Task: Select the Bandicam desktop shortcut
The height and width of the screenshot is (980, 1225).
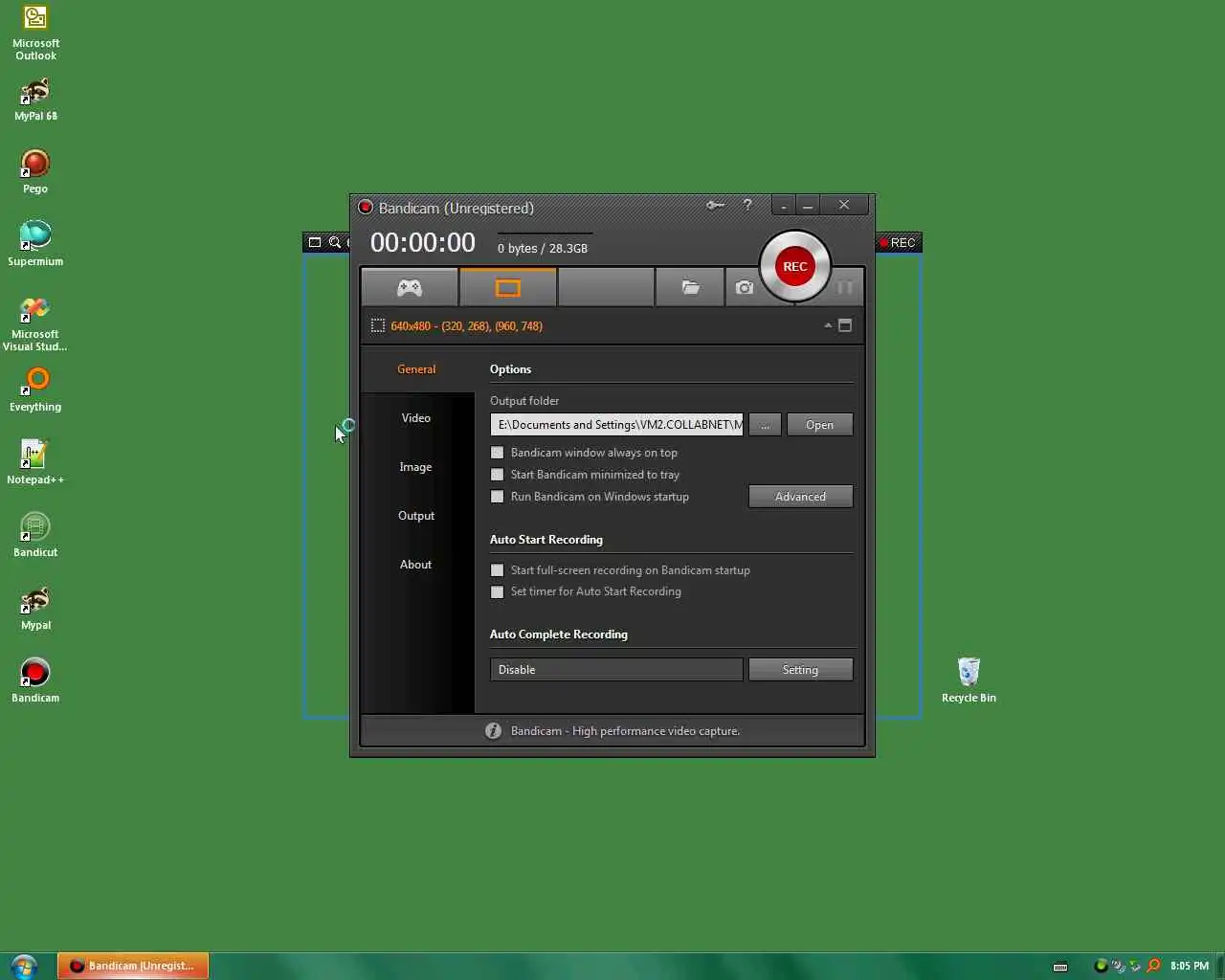Action: [x=35, y=680]
